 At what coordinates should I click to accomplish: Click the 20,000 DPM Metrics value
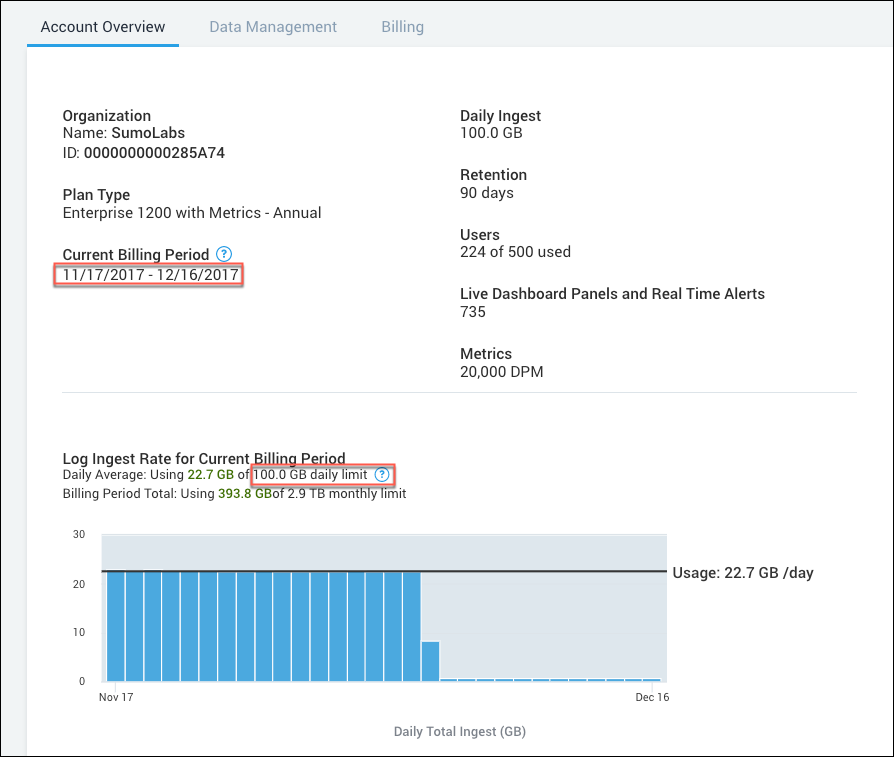(x=503, y=371)
